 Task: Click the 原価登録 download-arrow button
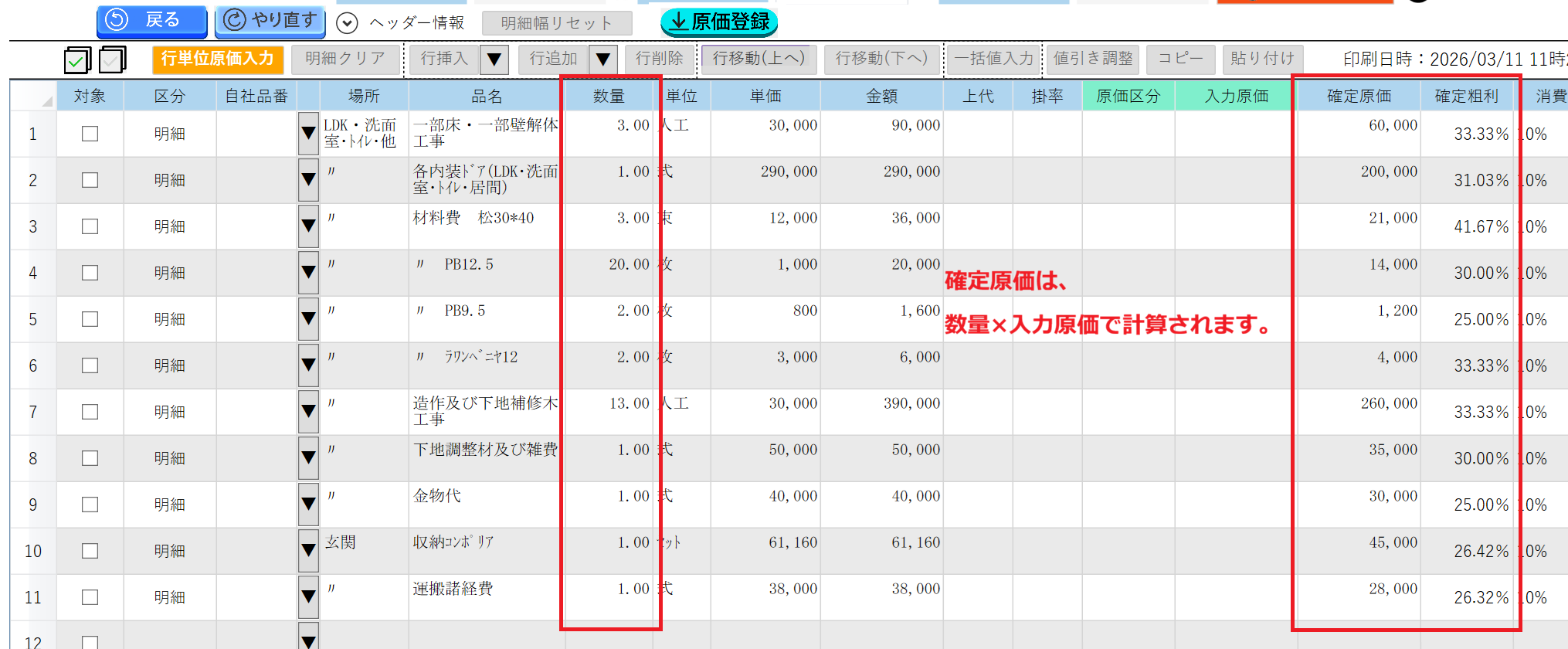[718, 22]
